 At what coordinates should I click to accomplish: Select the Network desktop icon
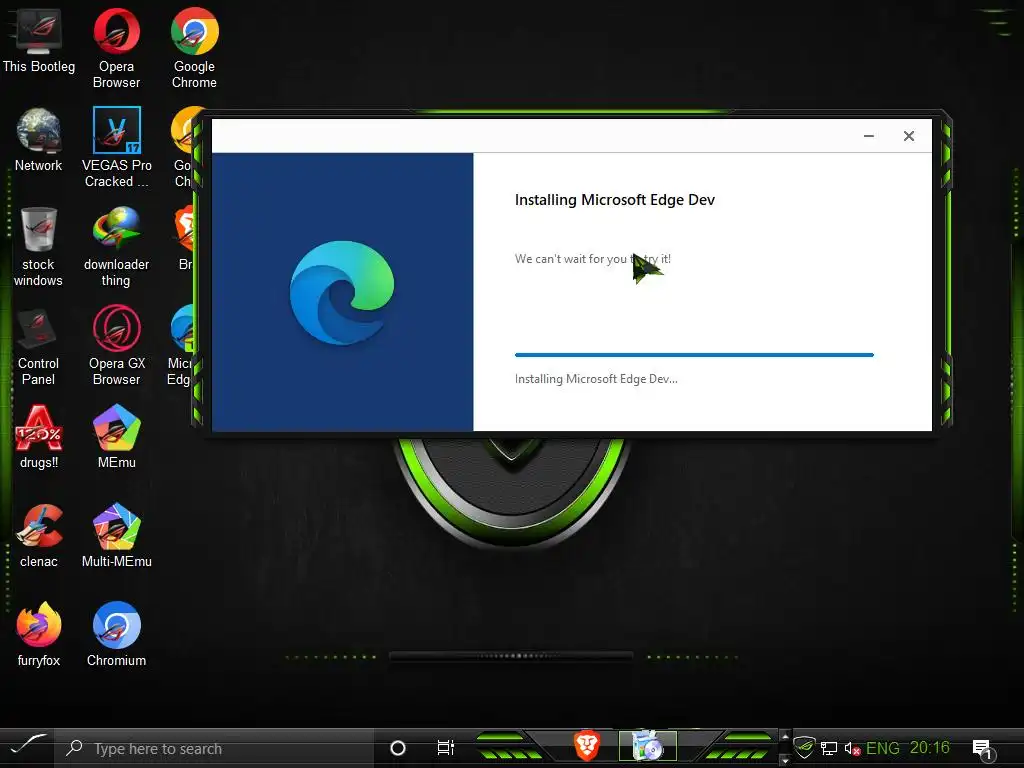[39, 140]
